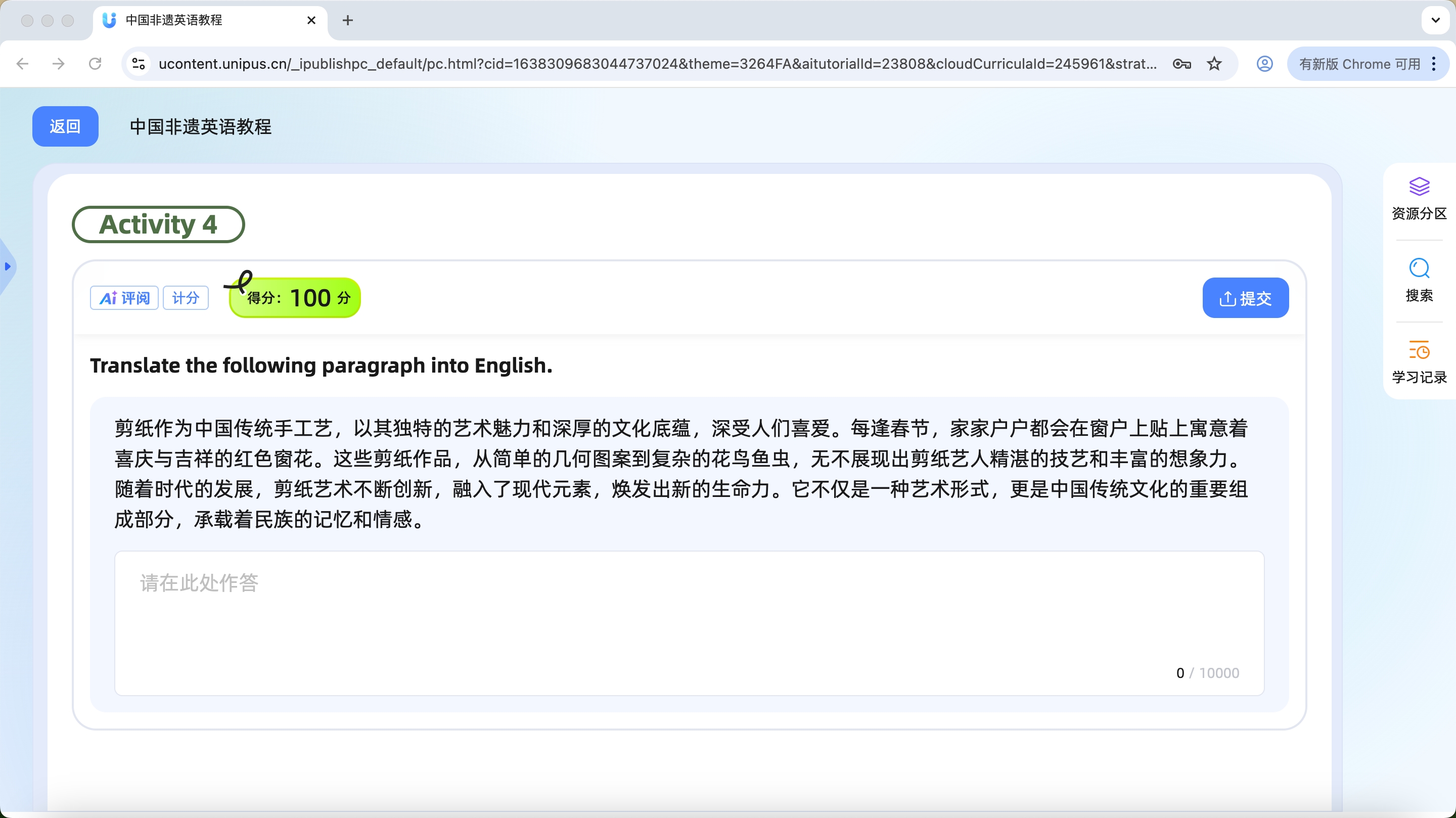The width and height of the screenshot is (1456, 818).
Task: Open Chrome three-dot menu
Action: [1434, 64]
